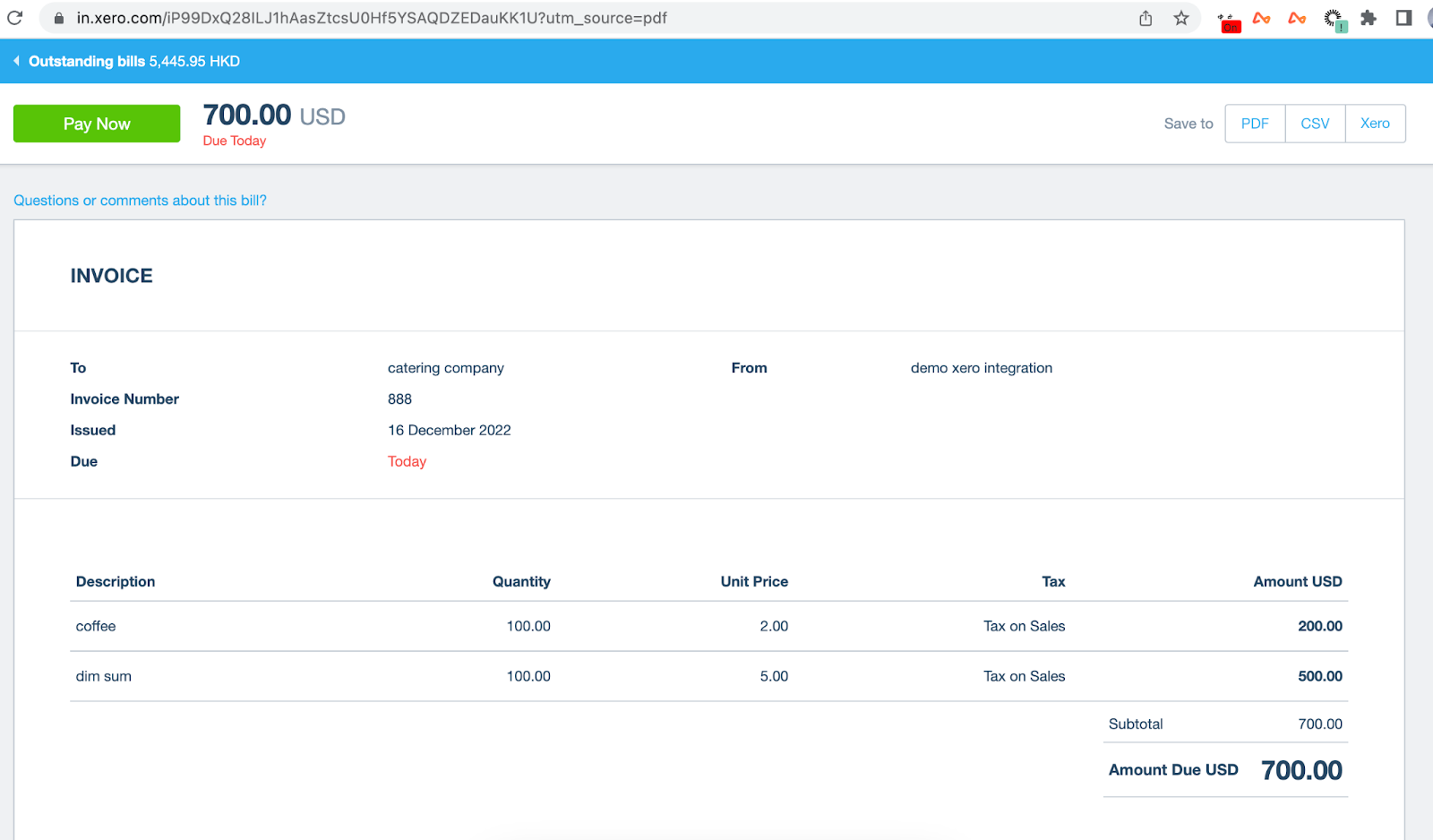Click the URL in the address bar
The width and height of the screenshot is (1433, 840).
point(372,18)
